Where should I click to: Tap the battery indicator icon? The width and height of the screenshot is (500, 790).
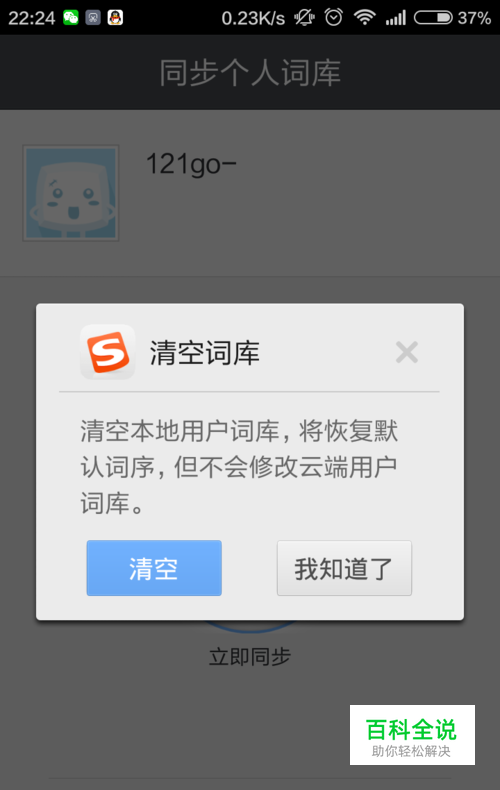433,18
